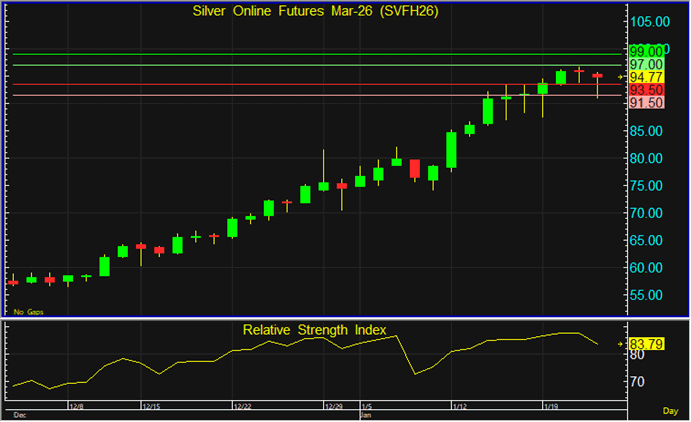The image size is (691, 422).
Task: Click the Relative Strength Index title
Action: coord(314,330)
